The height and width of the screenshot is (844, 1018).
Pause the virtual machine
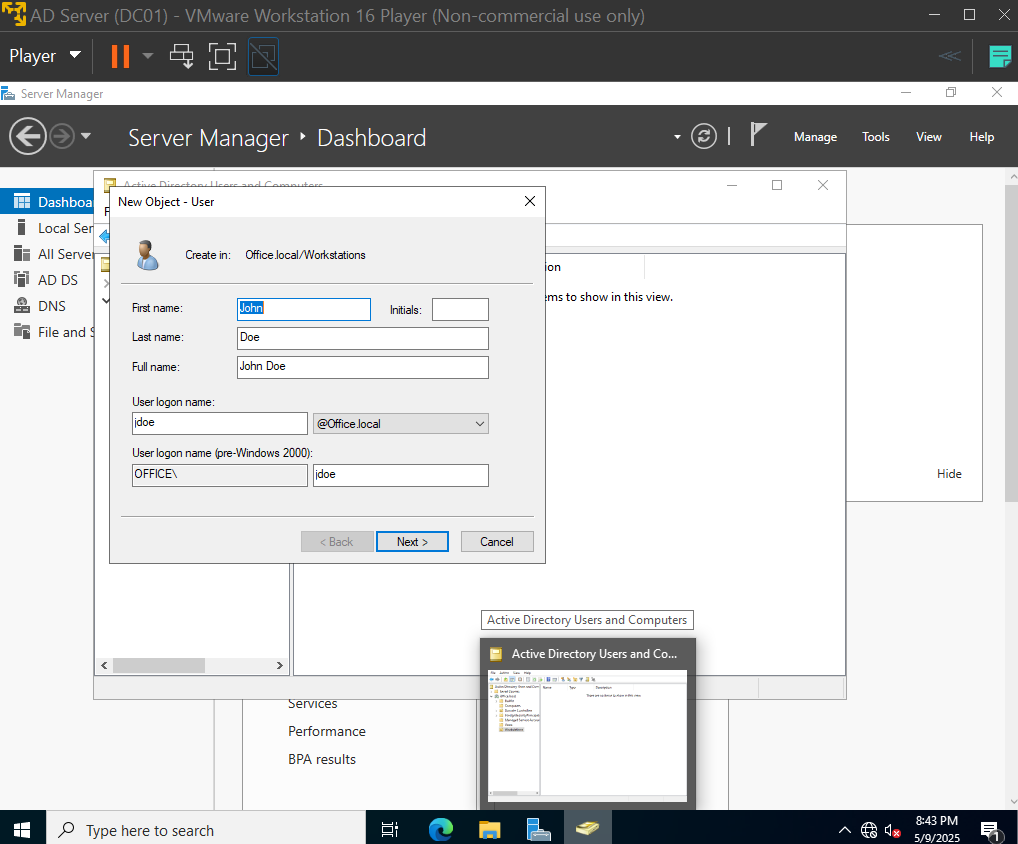coord(120,56)
